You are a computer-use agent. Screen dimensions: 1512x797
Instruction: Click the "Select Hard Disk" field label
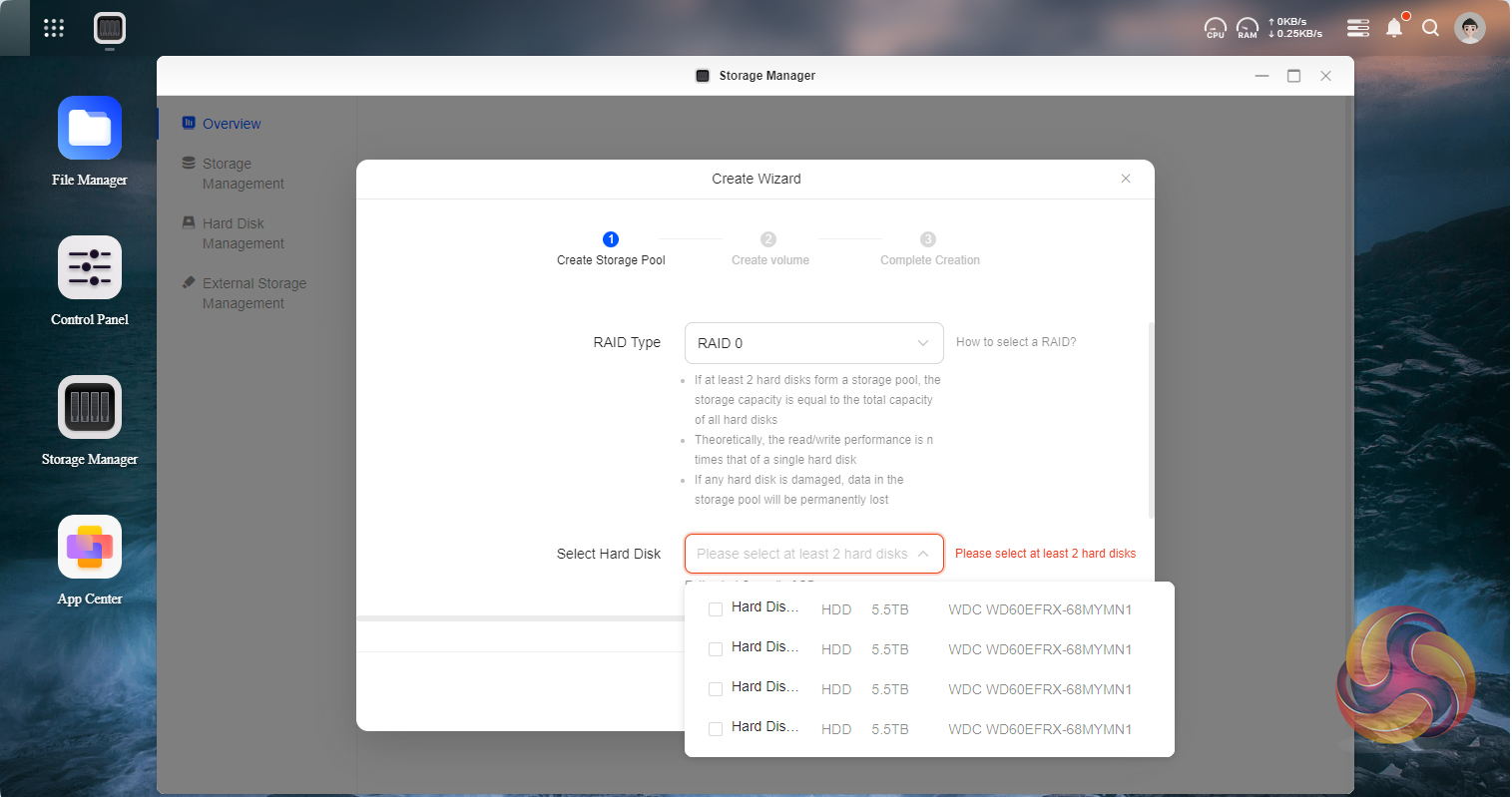click(609, 554)
